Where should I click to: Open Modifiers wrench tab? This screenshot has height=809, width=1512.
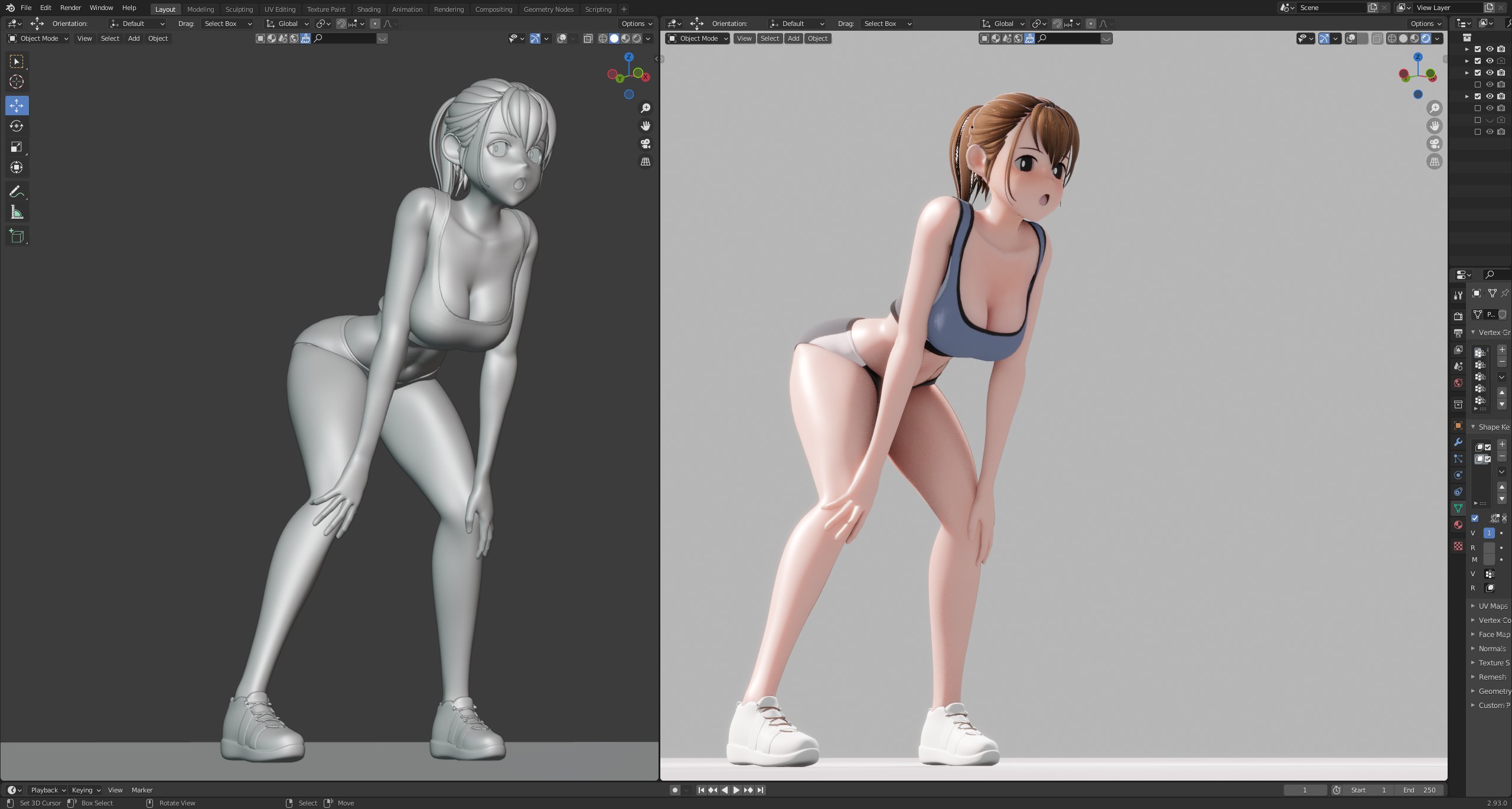[1458, 442]
